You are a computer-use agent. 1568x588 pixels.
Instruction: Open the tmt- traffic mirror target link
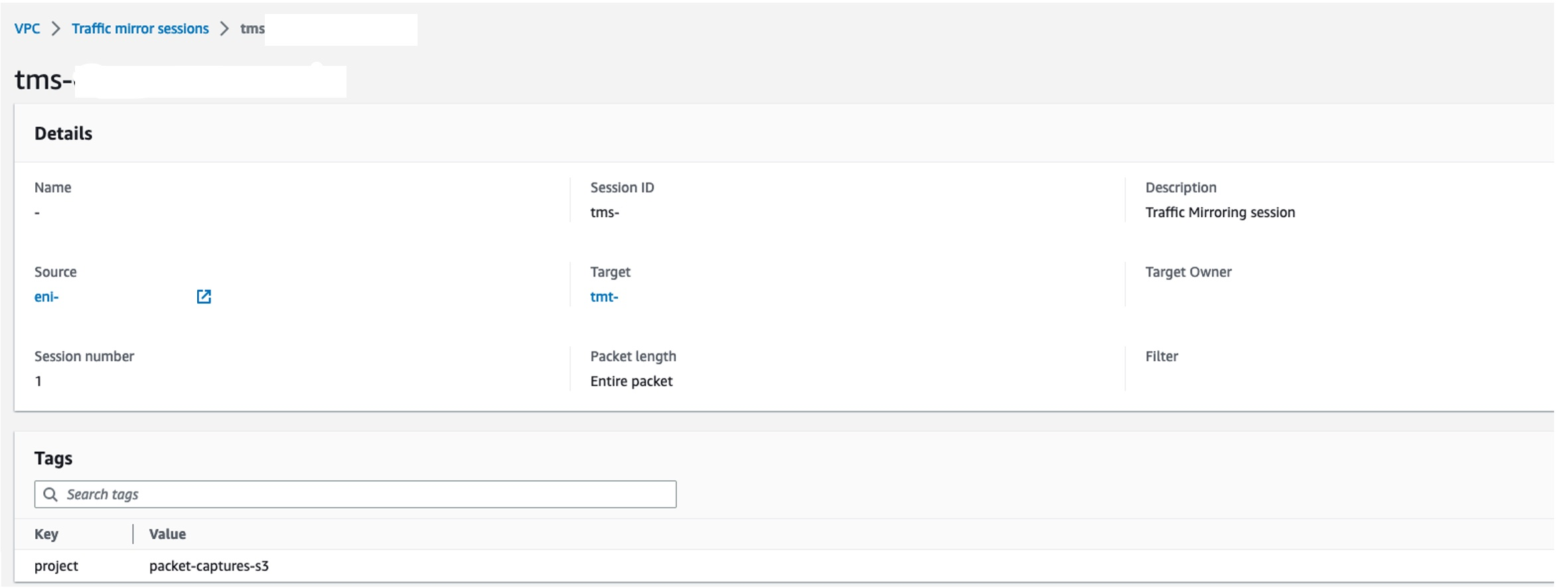point(604,297)
